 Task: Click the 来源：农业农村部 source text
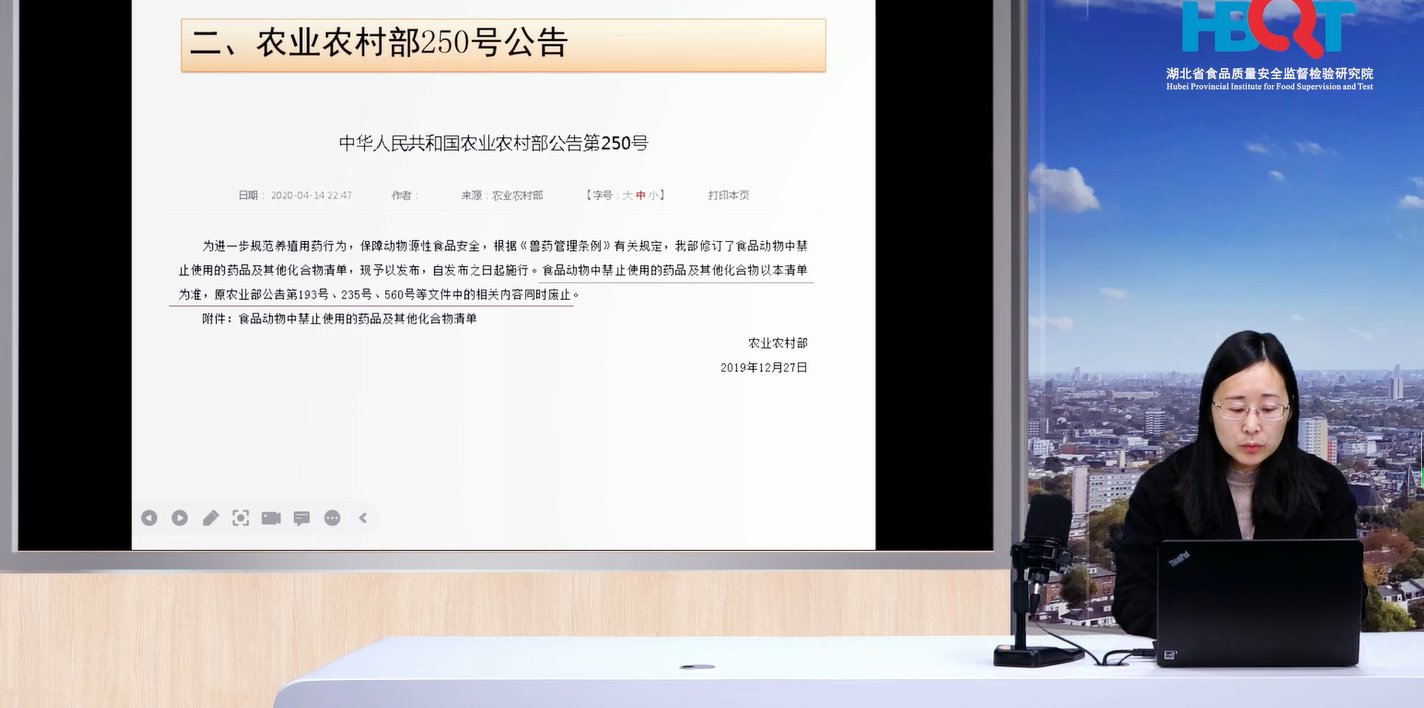coord(502,196)
